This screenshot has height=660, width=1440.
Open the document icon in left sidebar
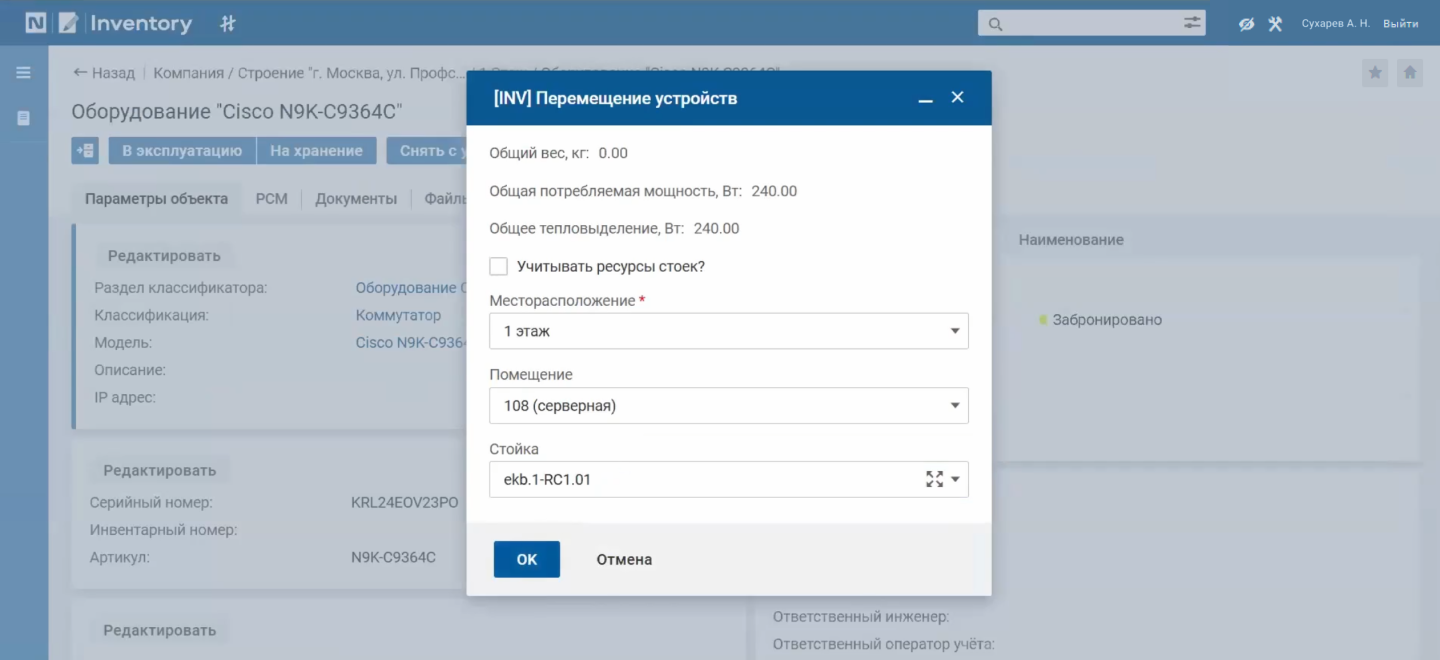pos(23,118)
